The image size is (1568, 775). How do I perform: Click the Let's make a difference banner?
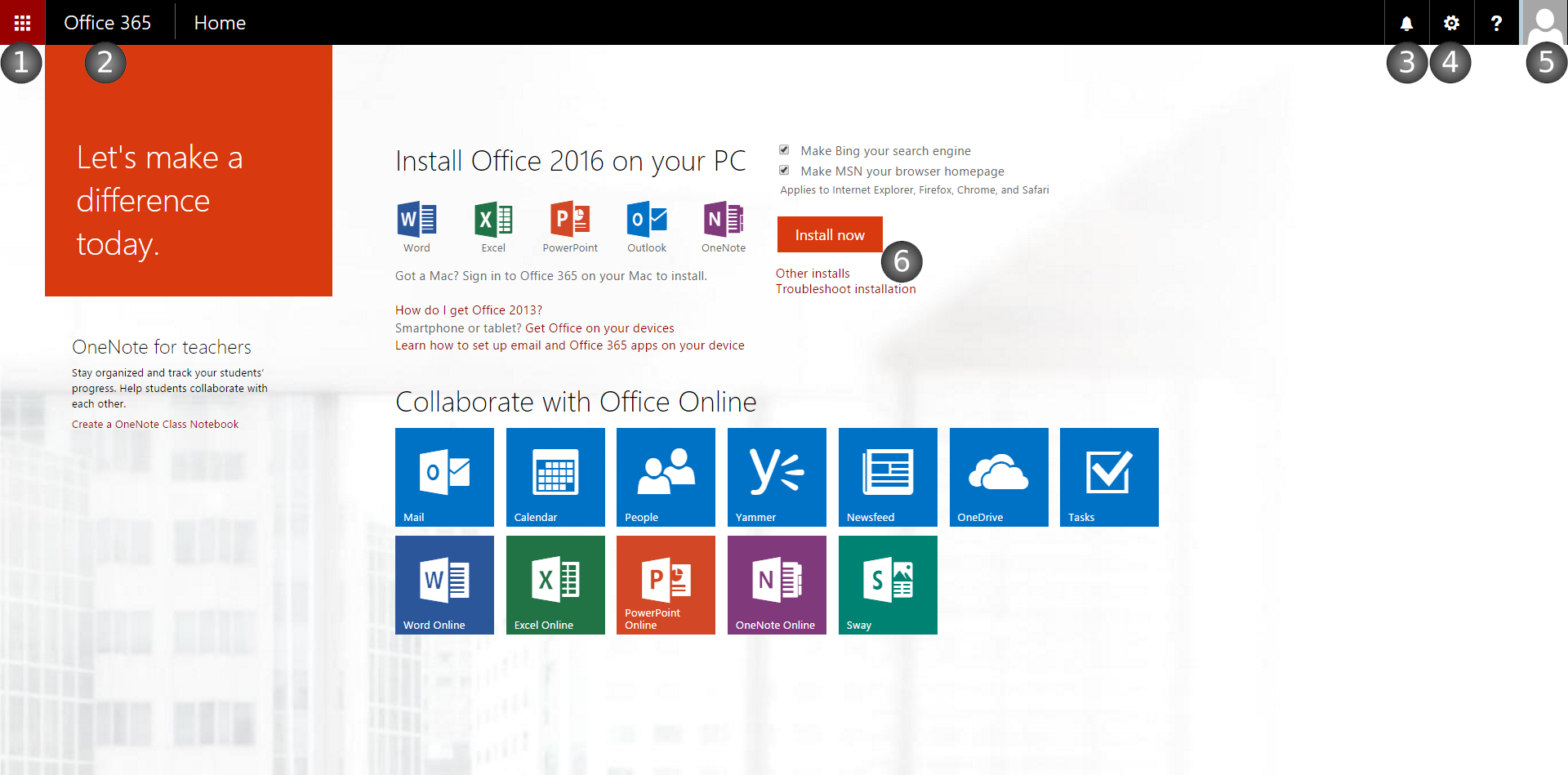point(189,171)
